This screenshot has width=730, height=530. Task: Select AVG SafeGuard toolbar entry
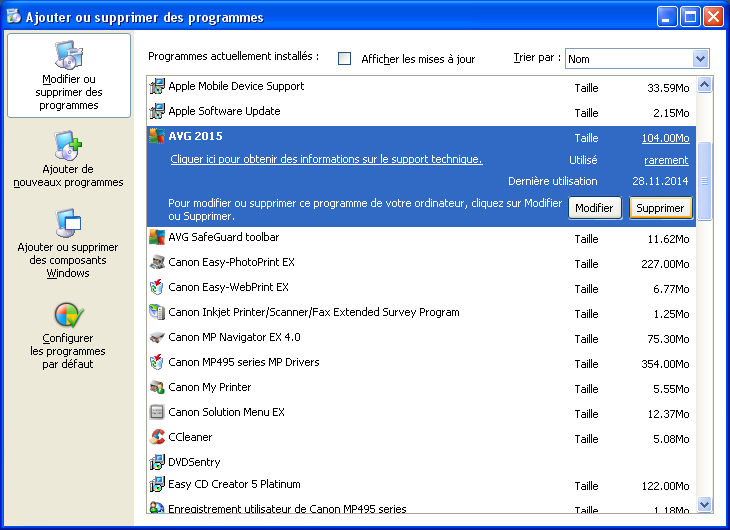(421, 238)
